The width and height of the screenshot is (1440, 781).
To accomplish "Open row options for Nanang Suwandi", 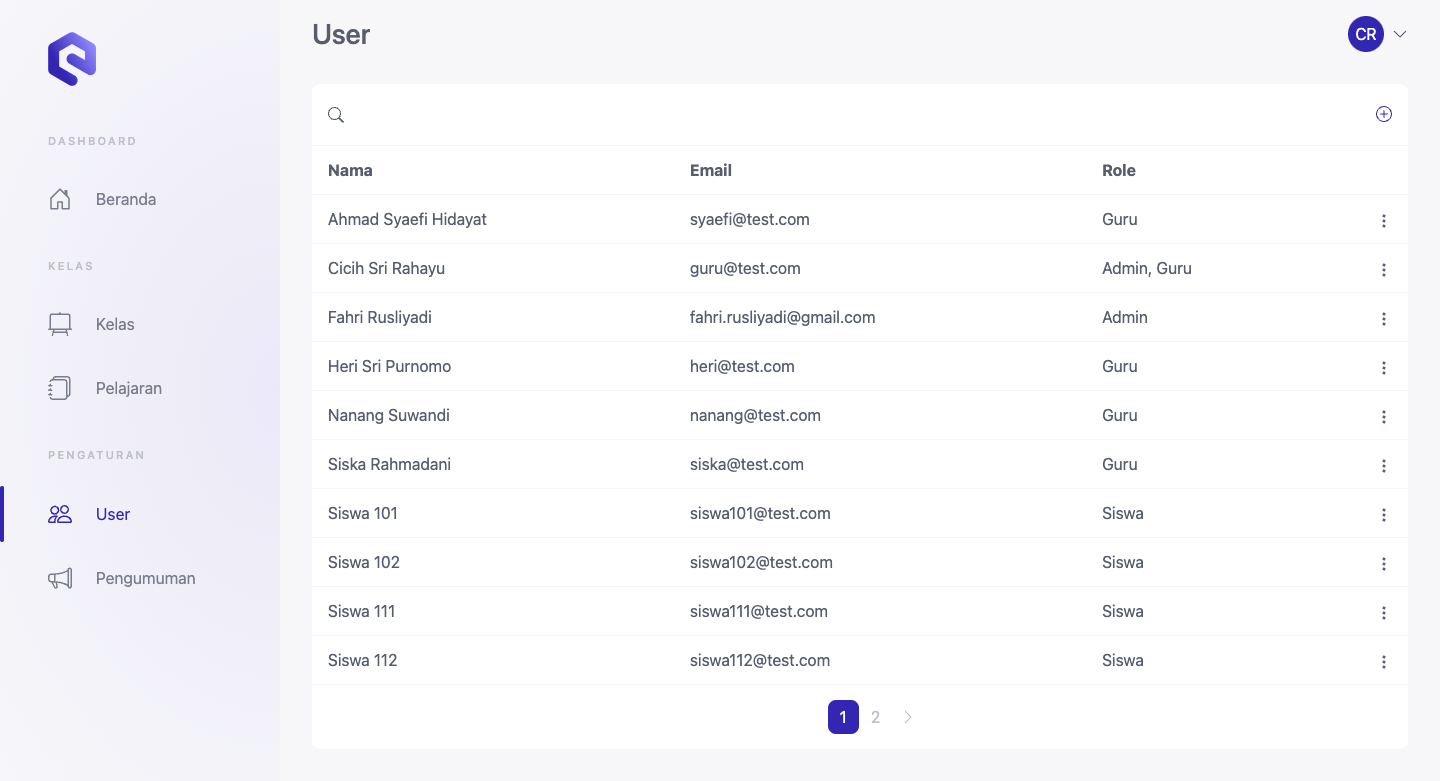I will (x=1384, y=417).
